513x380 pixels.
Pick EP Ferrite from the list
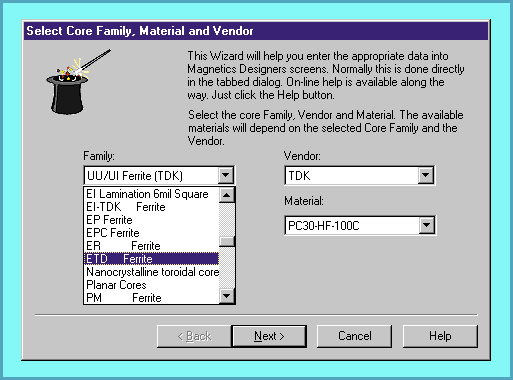click(x=151, y=220)
